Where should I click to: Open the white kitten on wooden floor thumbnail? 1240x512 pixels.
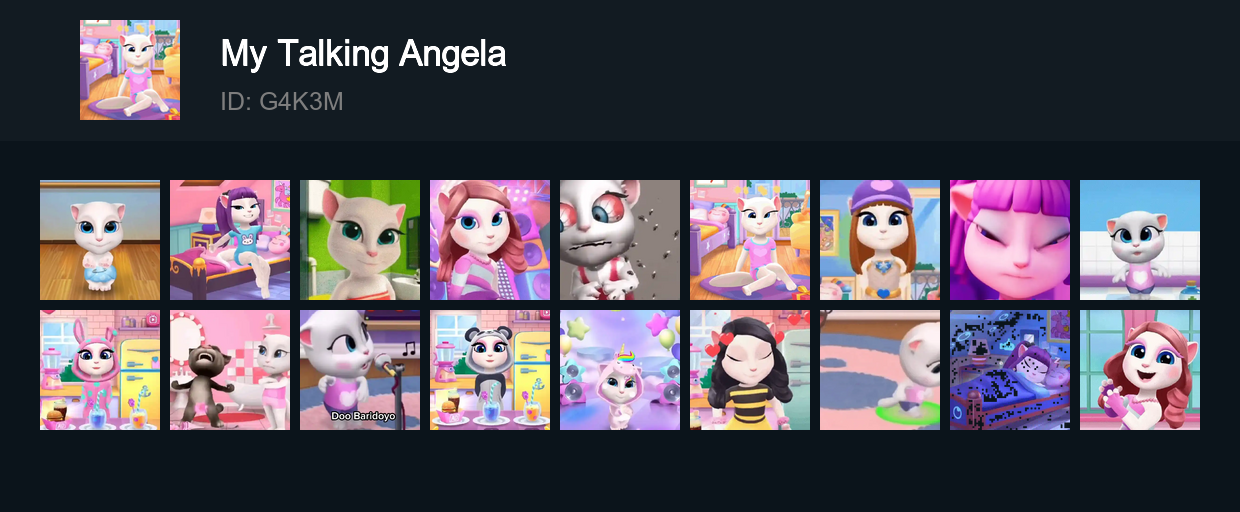[100, 240]
